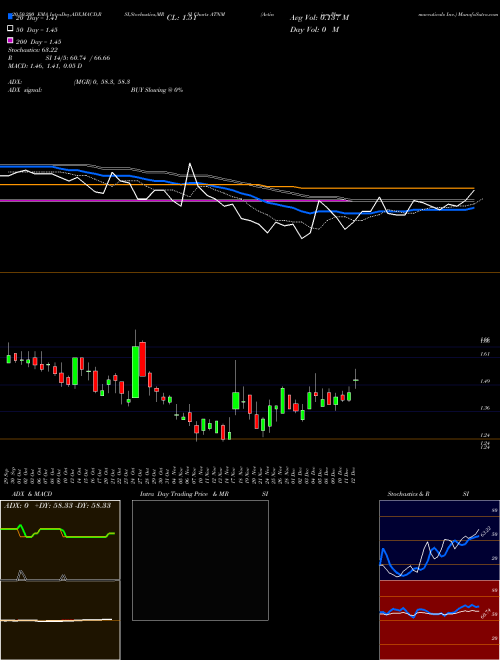This screenshot has width=500, height=660.
Task: Click inside the empty Intra Day chart box
Action: click(x=200, y=560)
